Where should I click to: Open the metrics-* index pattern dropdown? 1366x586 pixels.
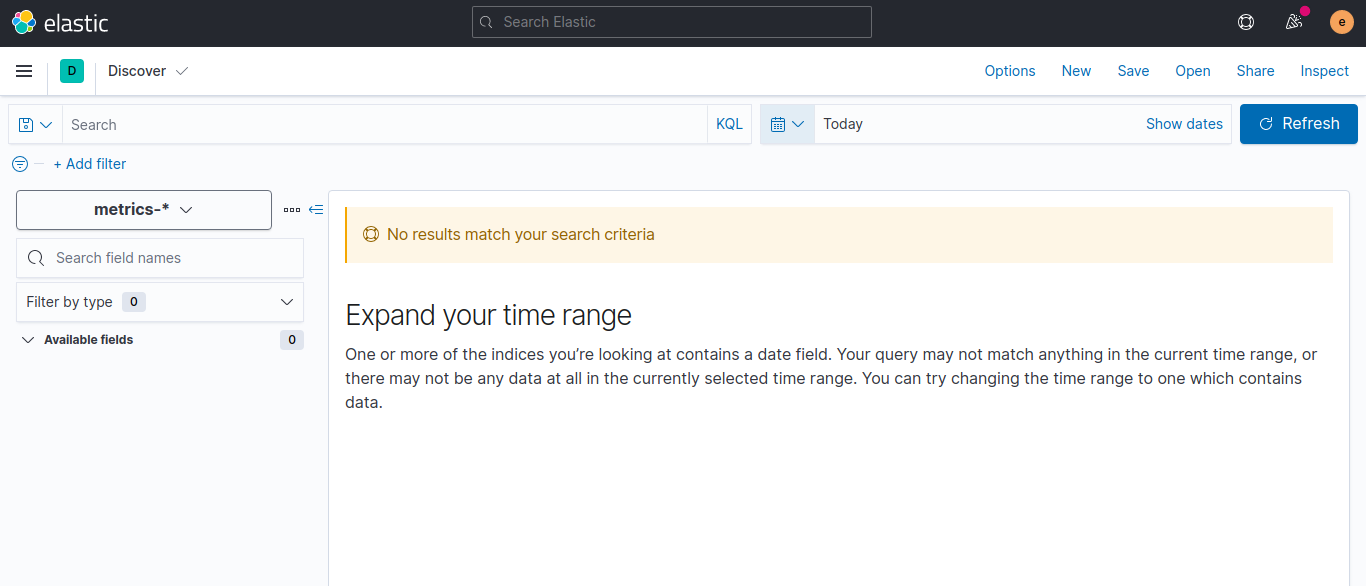click(144, 210)
